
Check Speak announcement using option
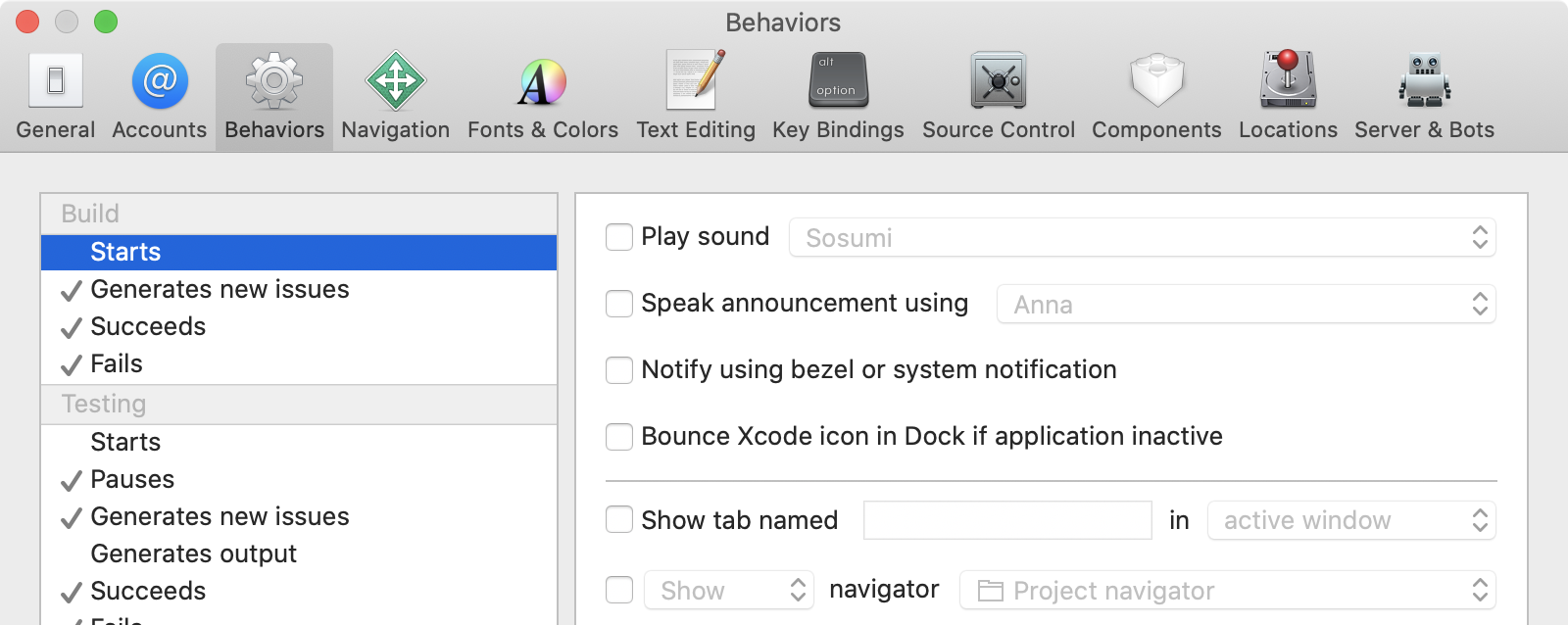click(x=619, y=304)
